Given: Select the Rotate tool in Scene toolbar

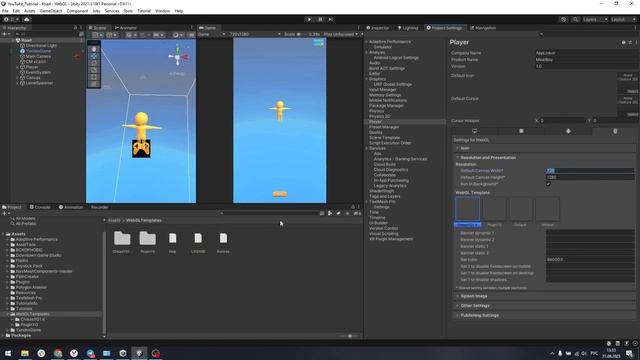Looking at the screenshot, I should pyautogui.click(x=94, y=63).
